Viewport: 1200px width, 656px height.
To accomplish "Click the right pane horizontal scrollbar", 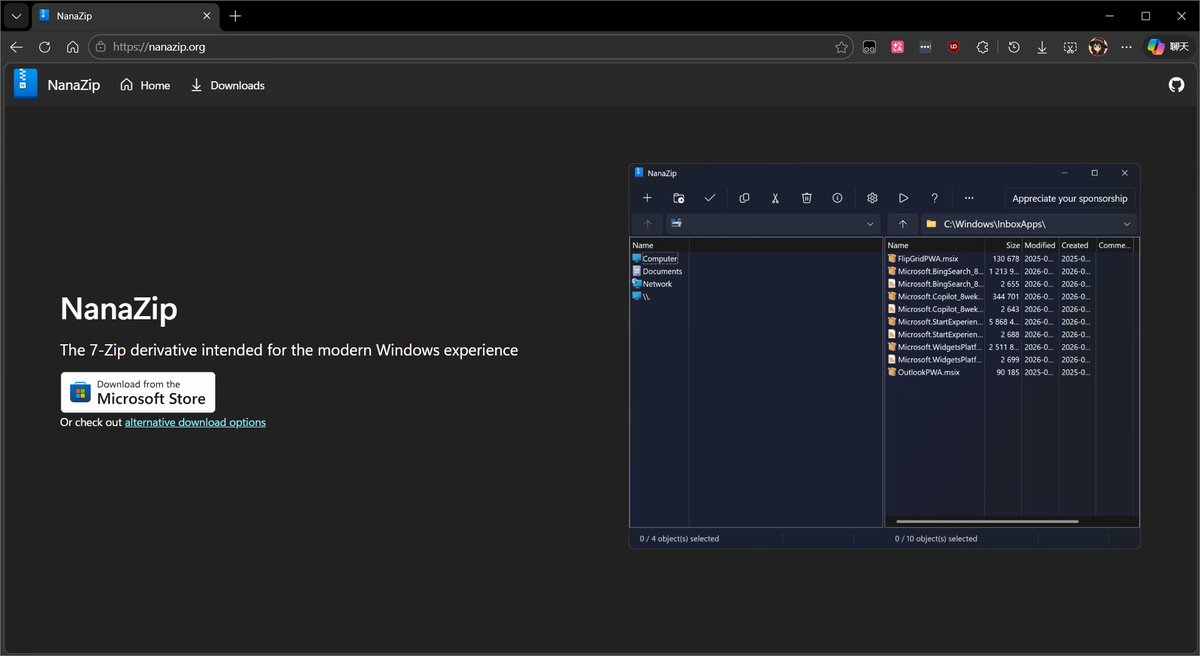I will [x=988, y=521].
